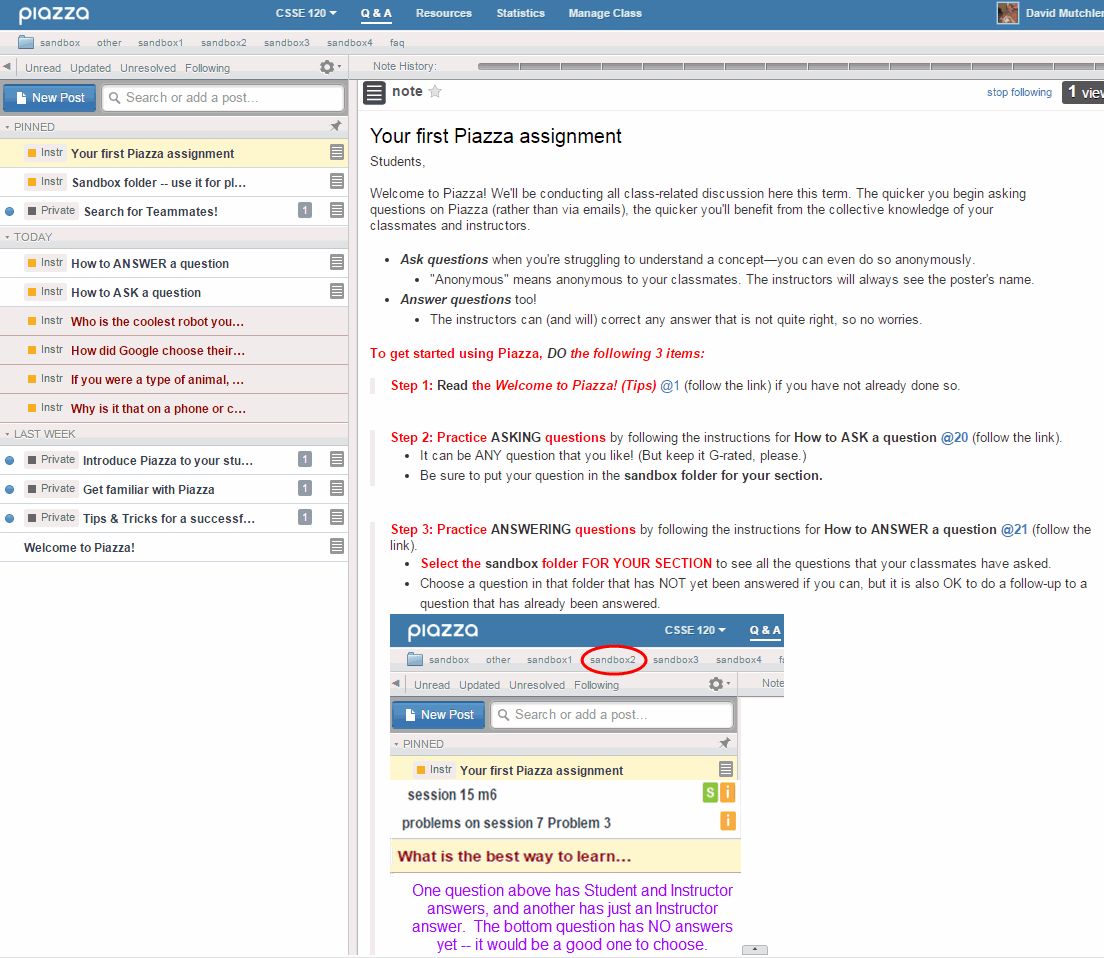Click the note icon on "Sandbox folder" row
Viewport: 1104px width, 958px height.
point(337,182)
